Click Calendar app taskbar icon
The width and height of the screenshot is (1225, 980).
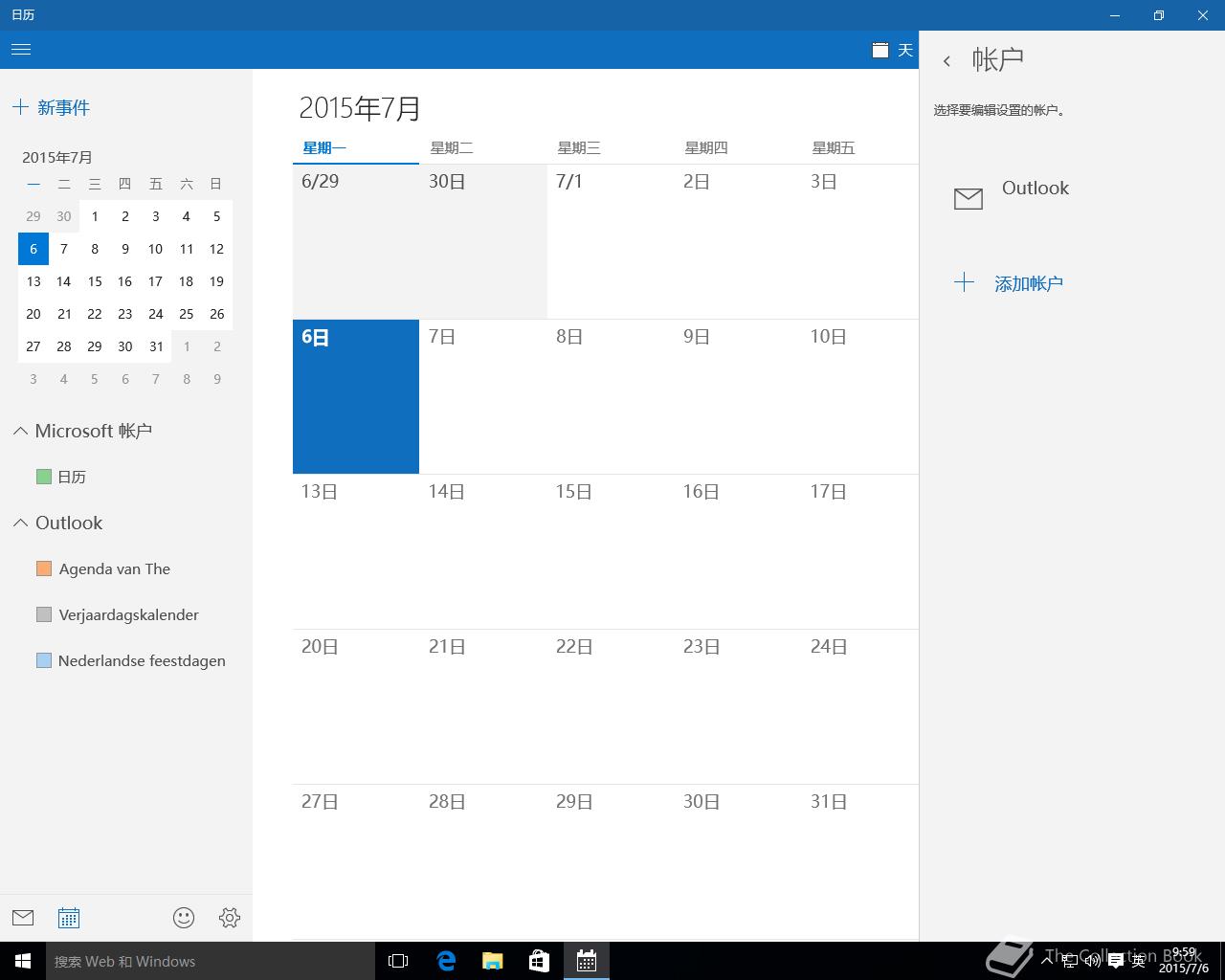[x=587, y=961]
